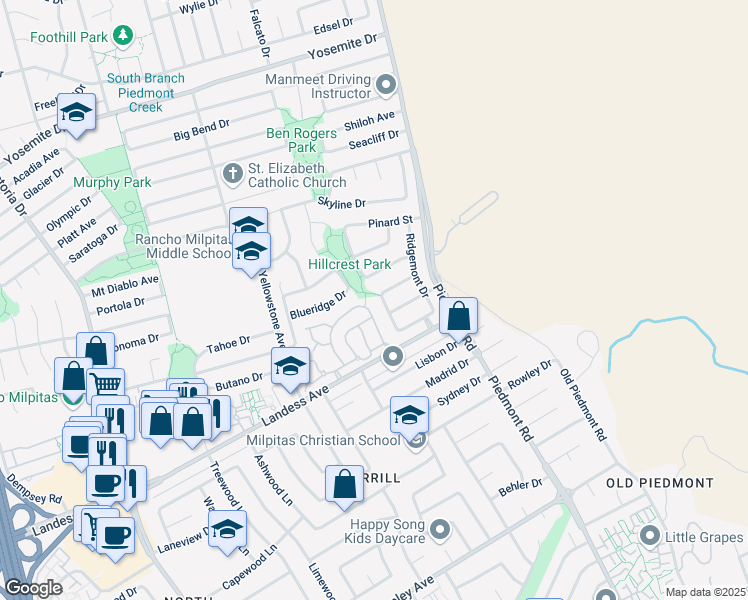Open the St. Elizabeth Catholic Church cross marker
The image size is (748, 600).
coord(233,174)
